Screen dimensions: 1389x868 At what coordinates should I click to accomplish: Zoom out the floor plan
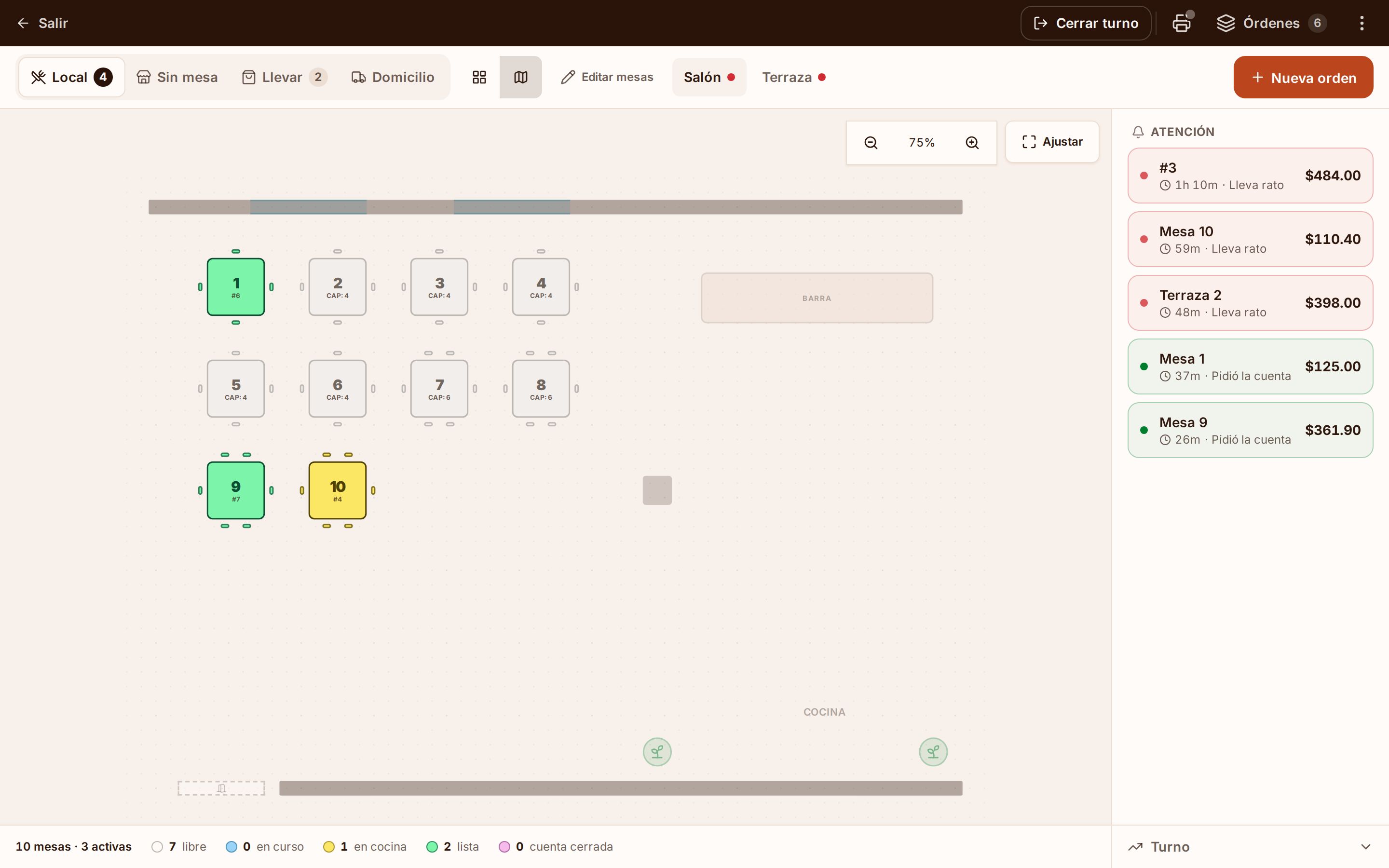pos(871,142)
